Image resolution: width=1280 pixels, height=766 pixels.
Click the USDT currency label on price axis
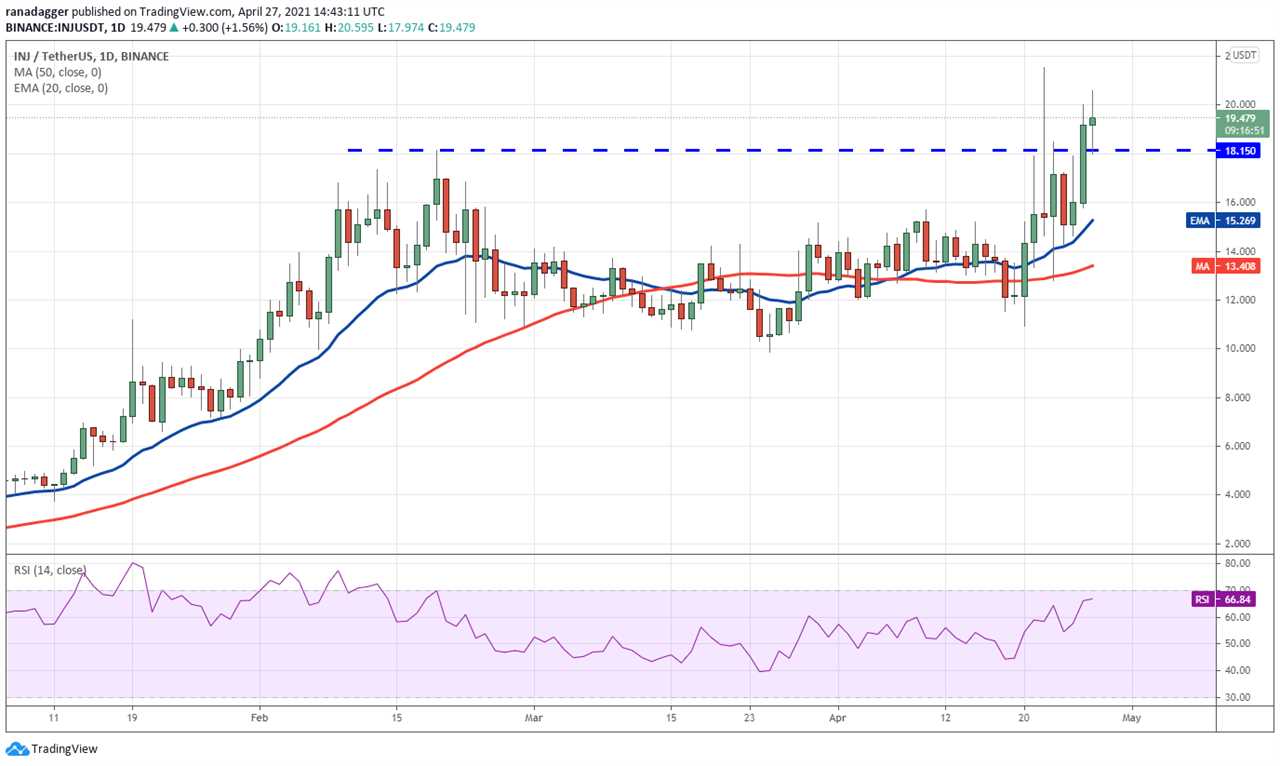tap(1244, 55)
